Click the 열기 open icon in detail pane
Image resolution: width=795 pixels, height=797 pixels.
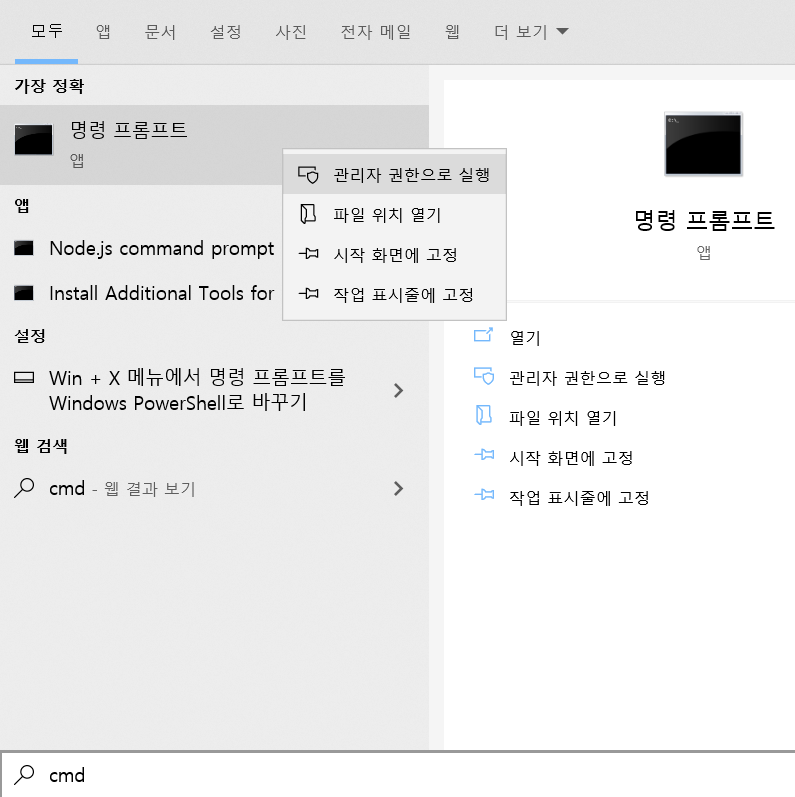click(483, 335)
